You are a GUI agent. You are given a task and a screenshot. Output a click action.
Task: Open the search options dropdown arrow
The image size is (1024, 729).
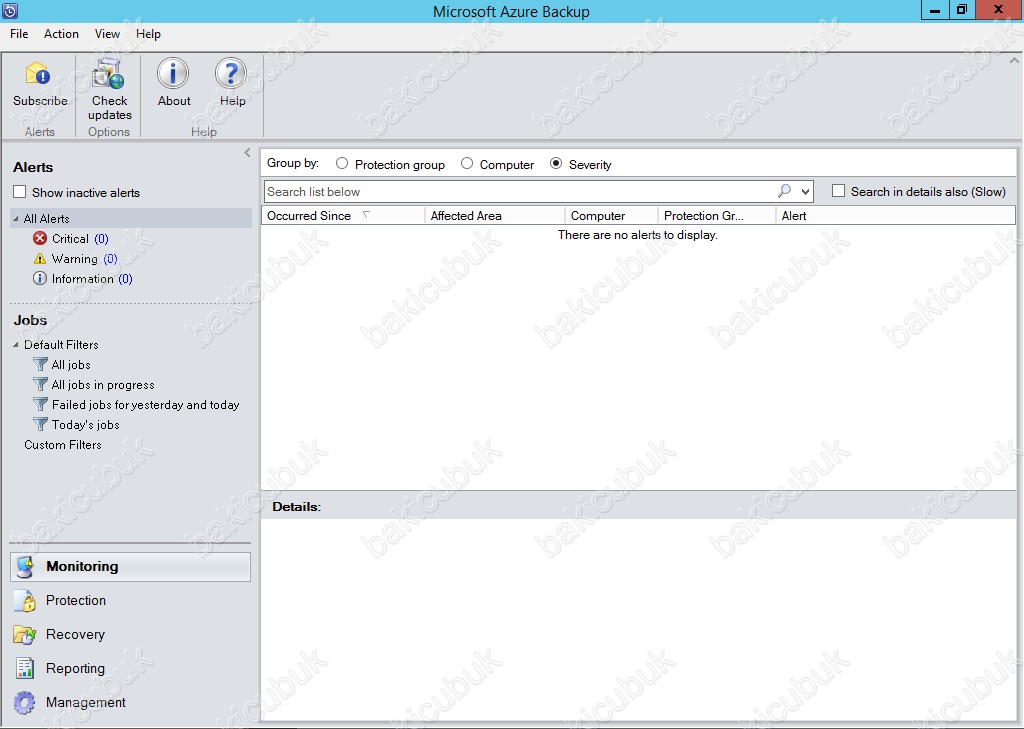click(805, 191)
